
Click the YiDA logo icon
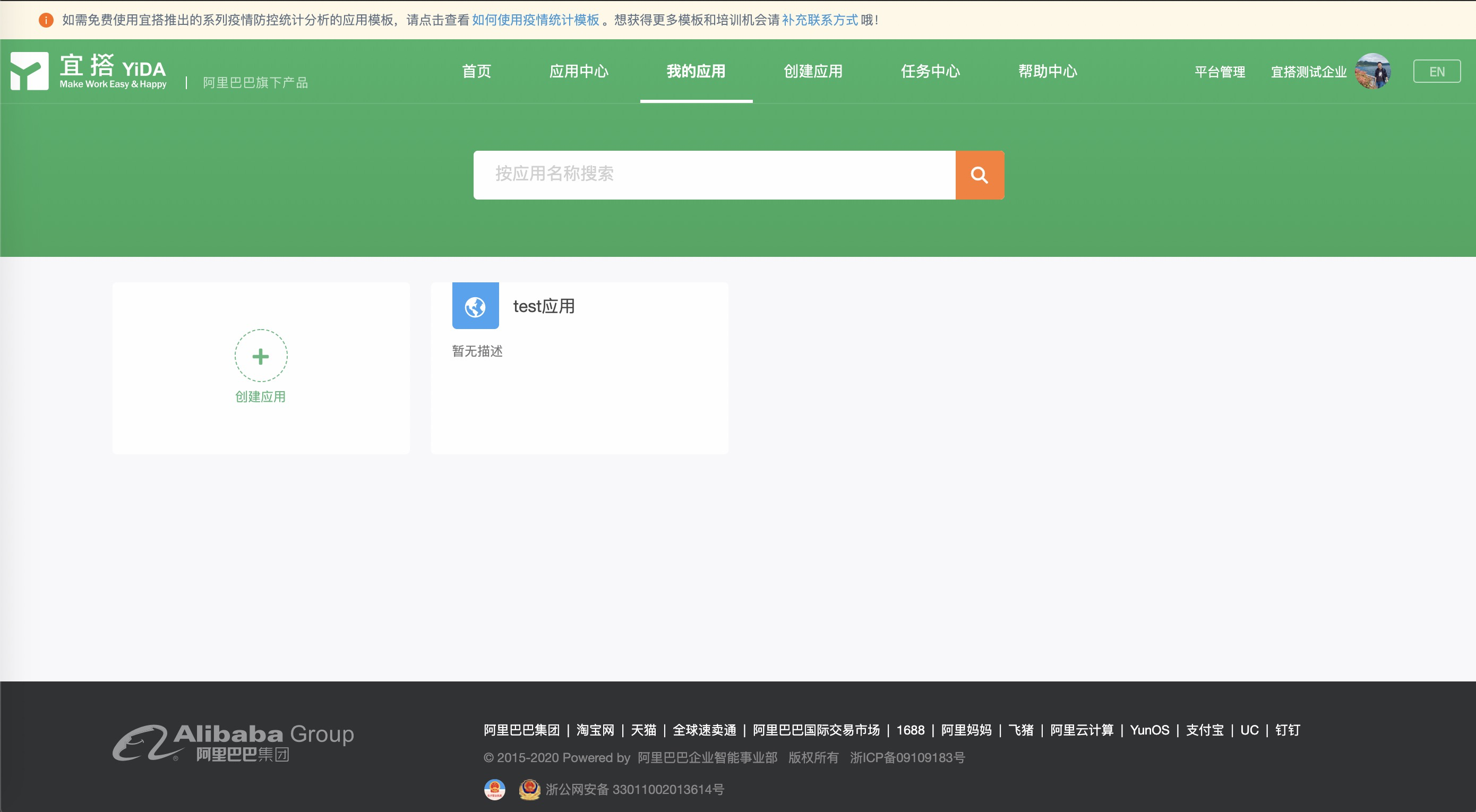pyautogui.click(x=29, y=71)
